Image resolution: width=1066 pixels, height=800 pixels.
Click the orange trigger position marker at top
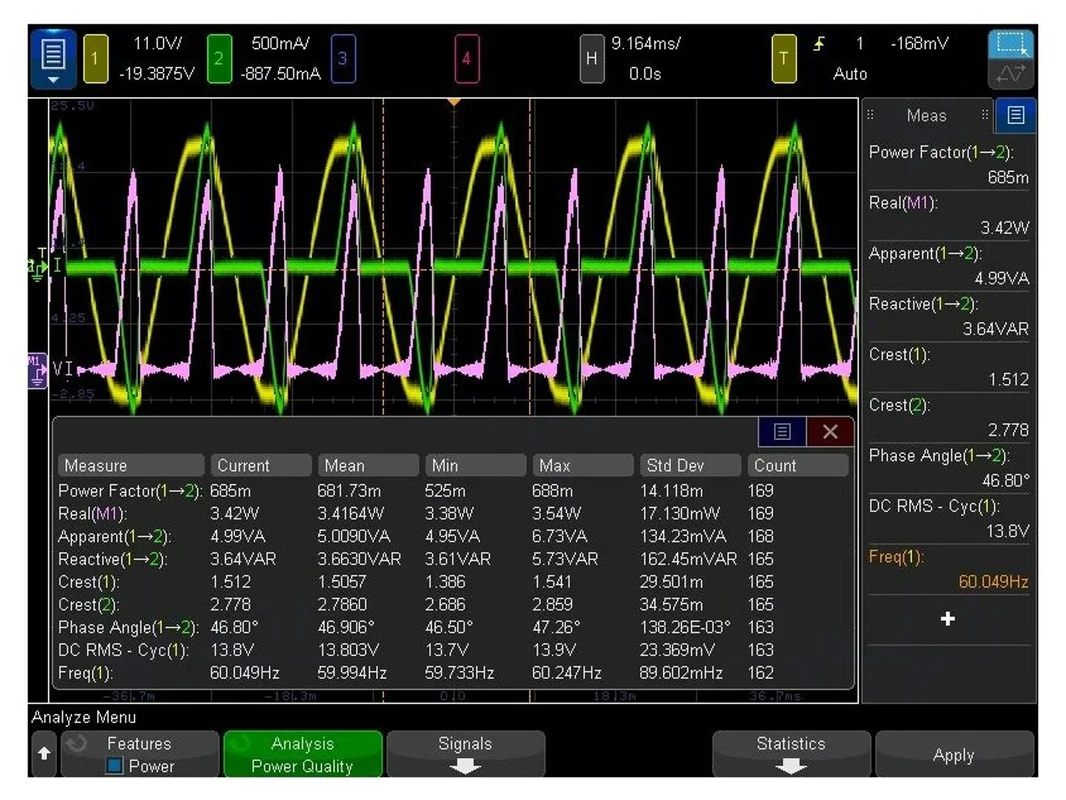point(453,102)
